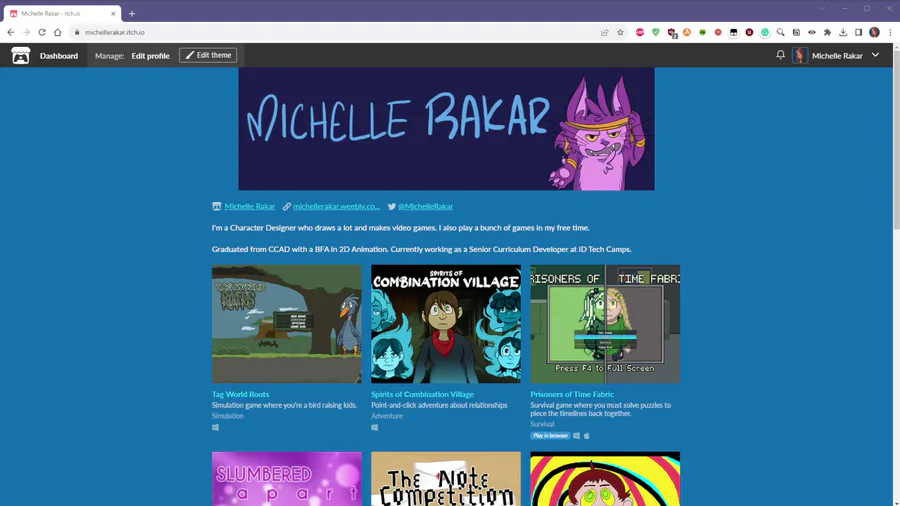Click the Edit theme button
The height and width of the screenshot is (506, 900).
[x=208, y=55]
